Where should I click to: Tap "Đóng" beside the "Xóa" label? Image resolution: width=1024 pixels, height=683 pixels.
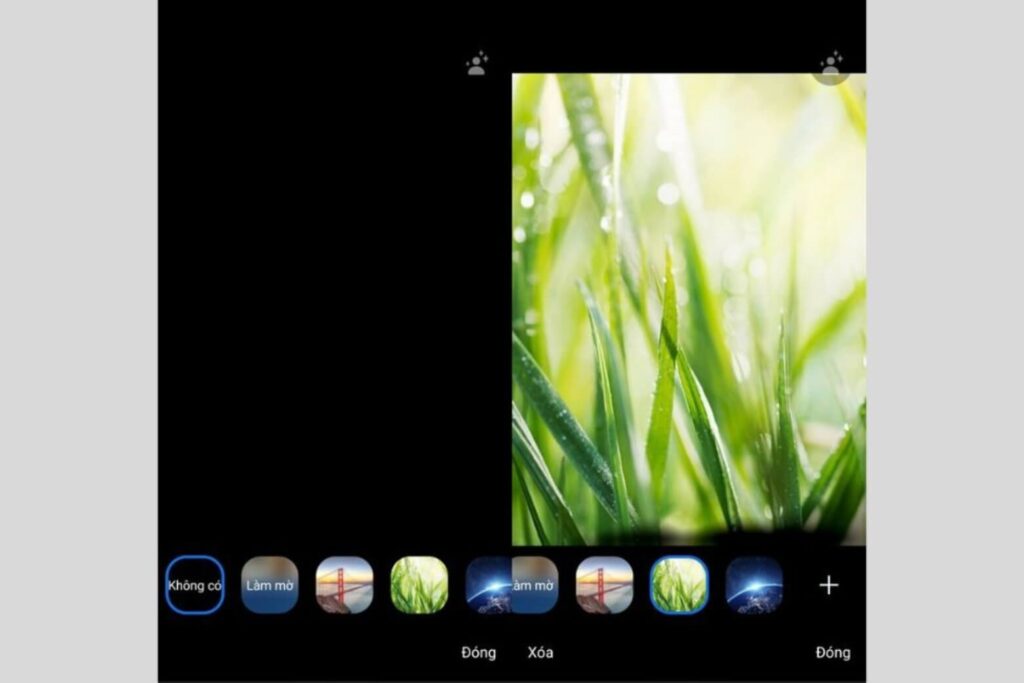point(478,652)
